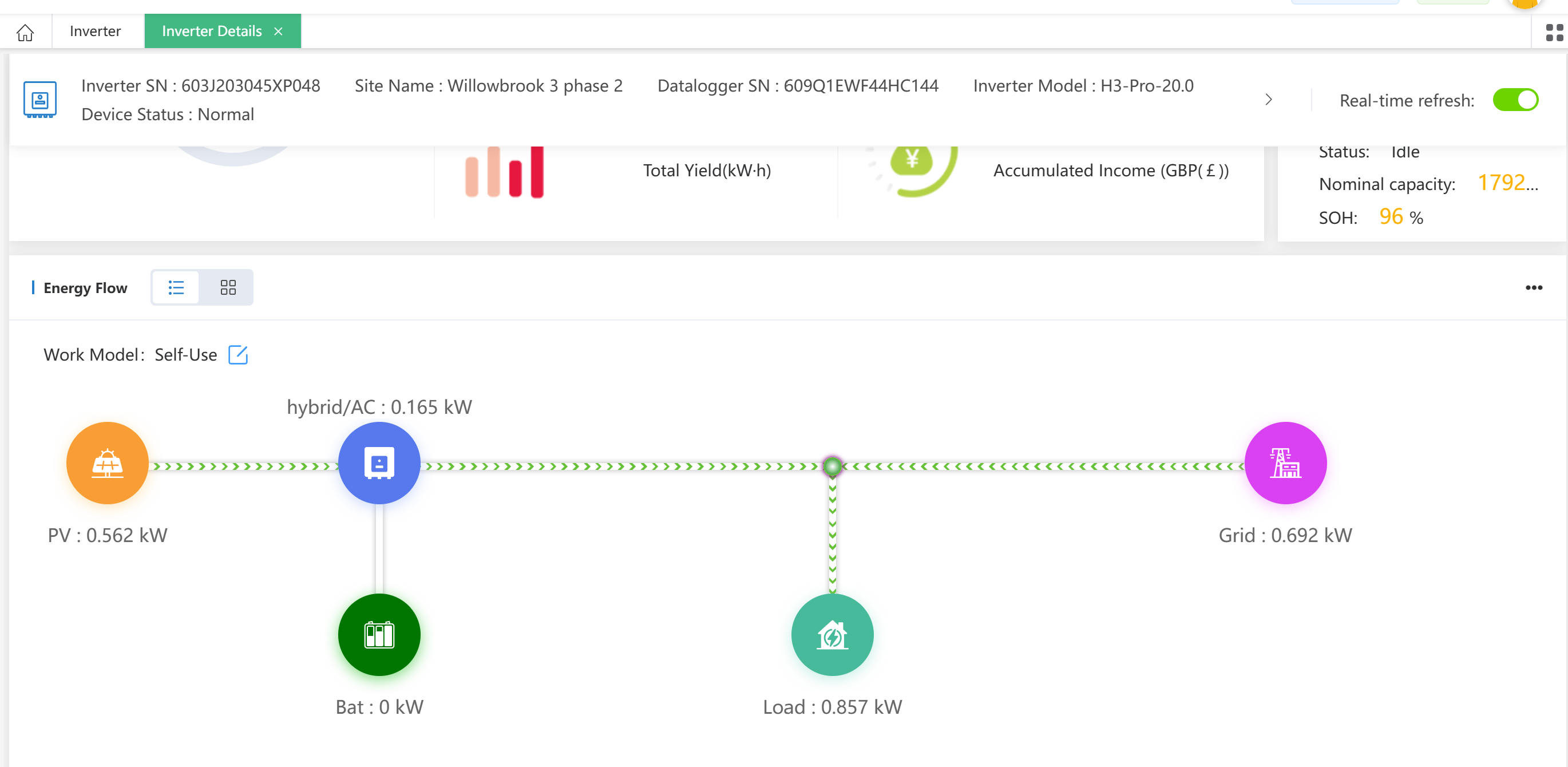1568x767 pixels.
Task: Click the inverter device icon beside SN
Action: 40,99
